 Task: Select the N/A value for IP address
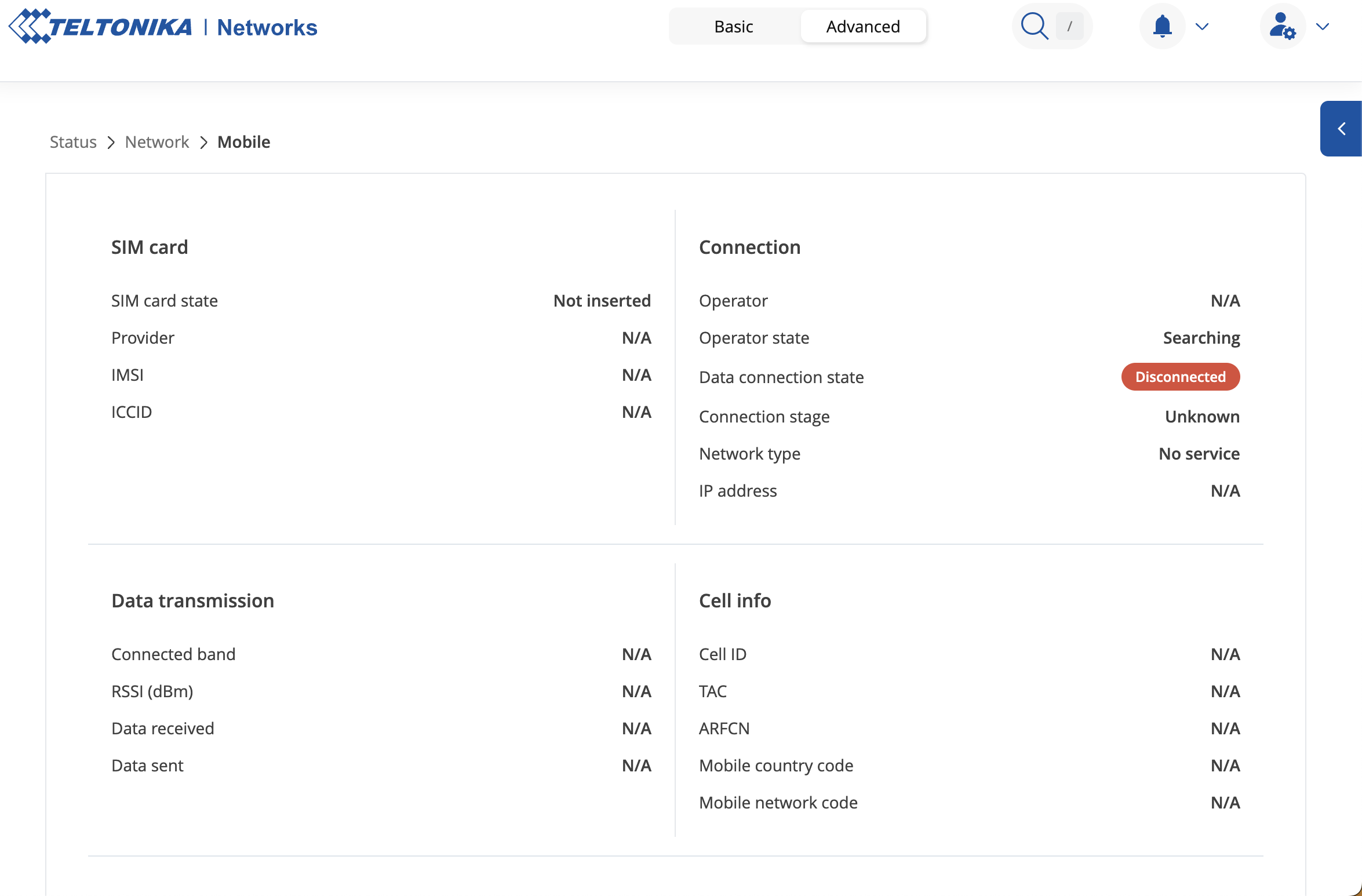(1225, 491)
